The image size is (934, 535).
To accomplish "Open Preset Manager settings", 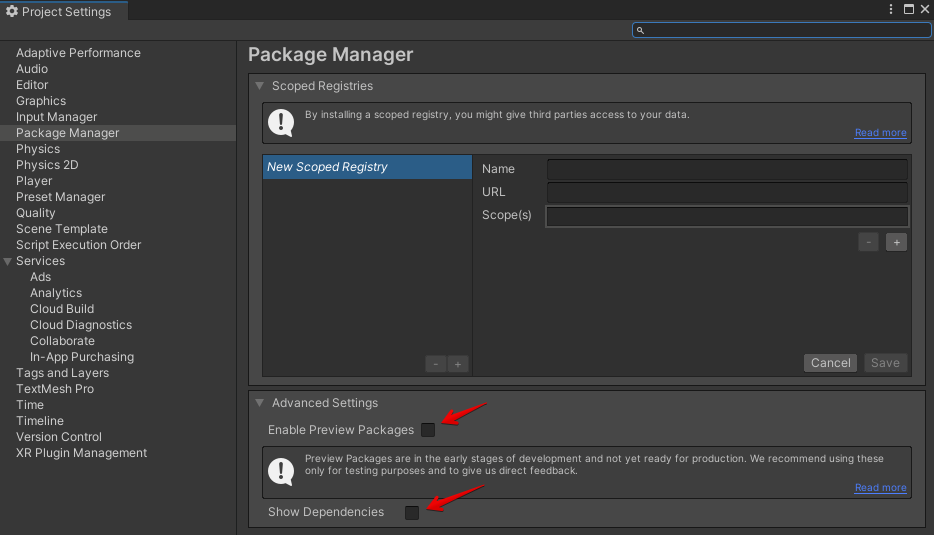I will [60, 197].
